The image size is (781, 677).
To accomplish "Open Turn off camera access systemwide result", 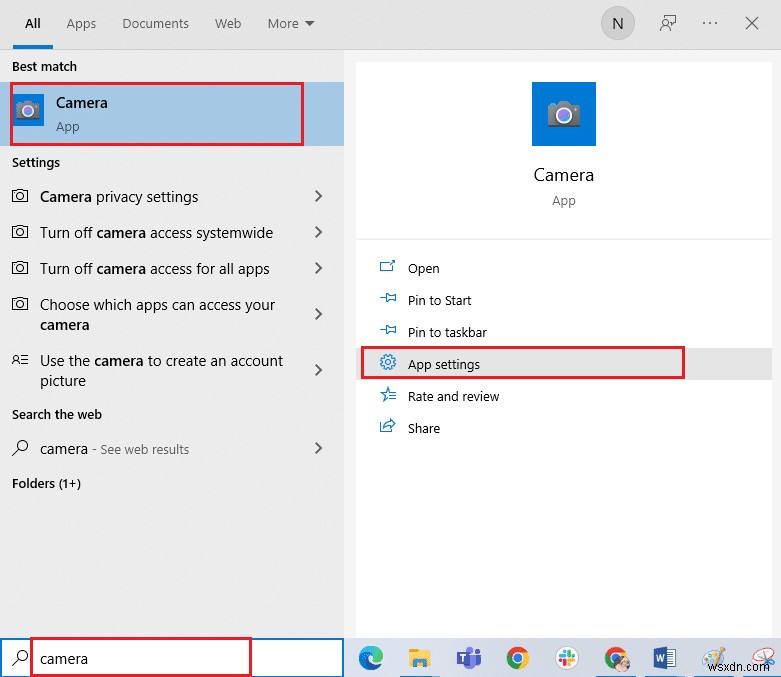I will tap(172, 232).
